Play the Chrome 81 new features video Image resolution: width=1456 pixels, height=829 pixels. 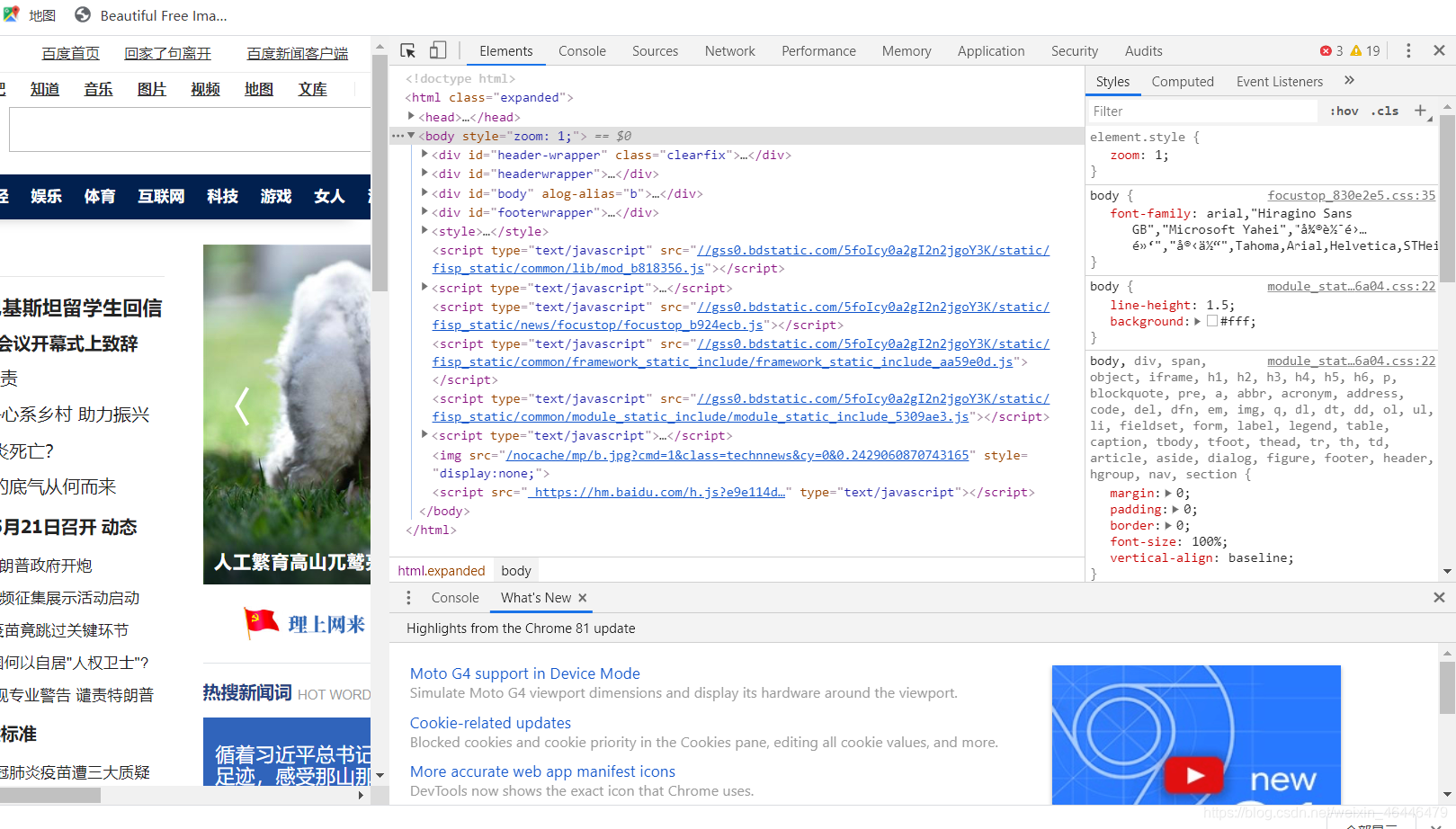pos(1194,775)
